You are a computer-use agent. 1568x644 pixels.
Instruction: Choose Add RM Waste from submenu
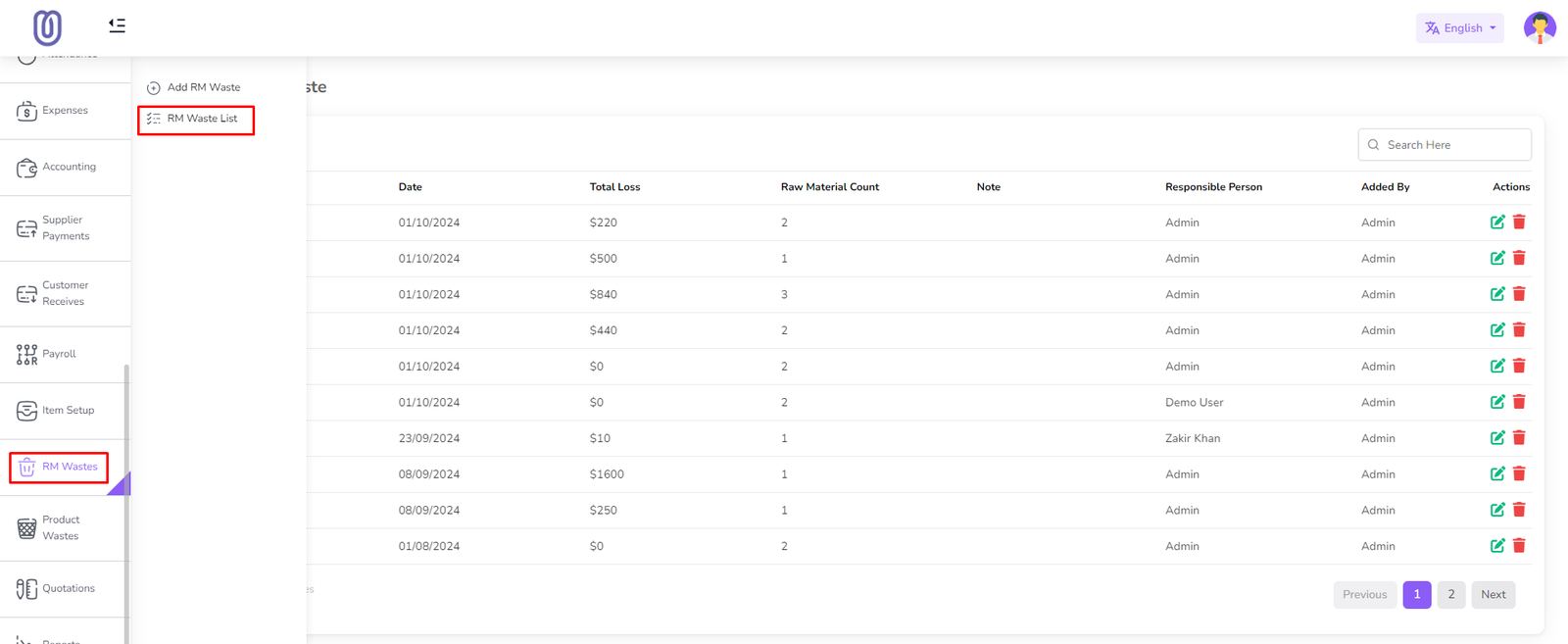(x=203, y=87)
